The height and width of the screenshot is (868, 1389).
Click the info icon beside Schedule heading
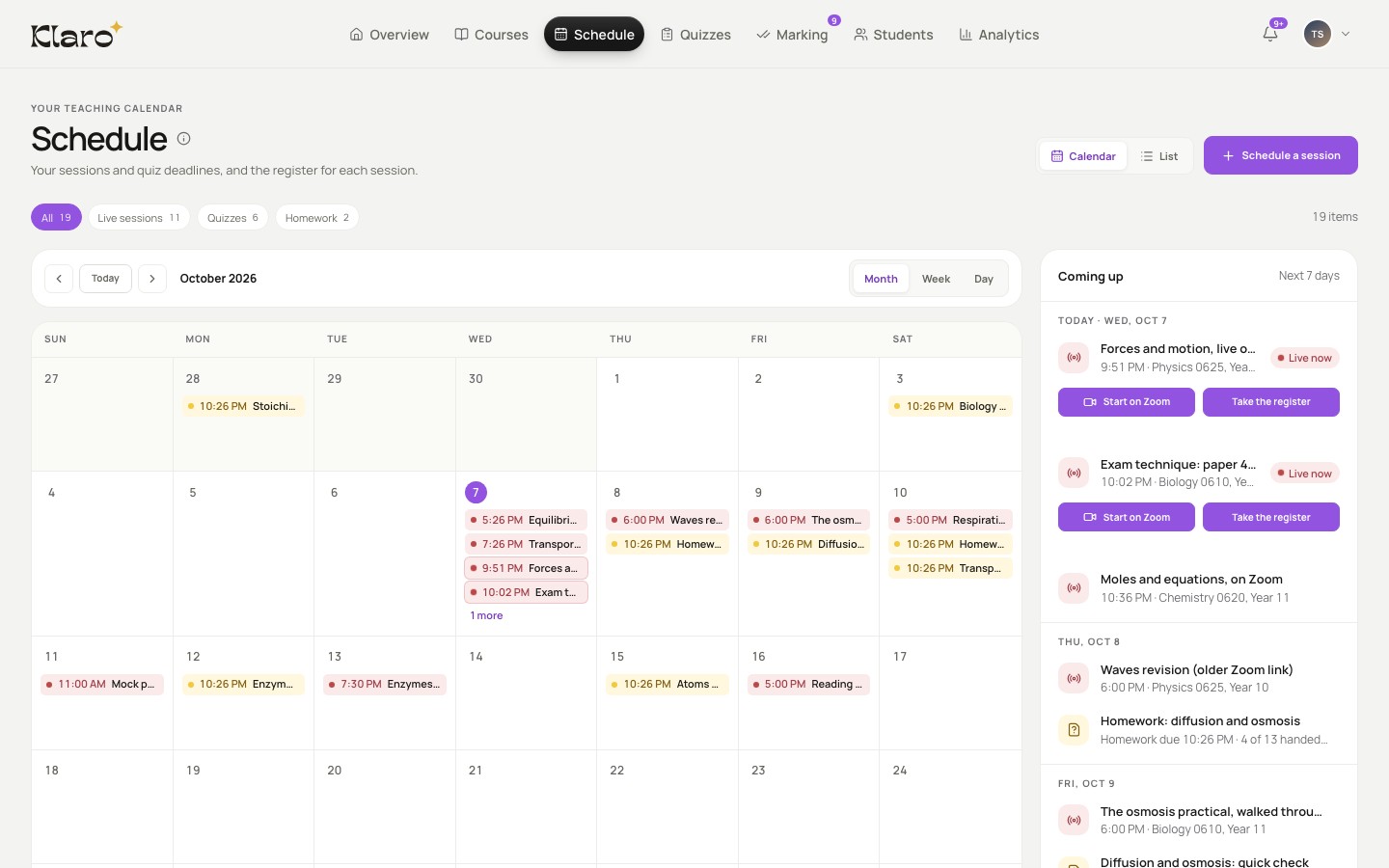click(183, 139)
